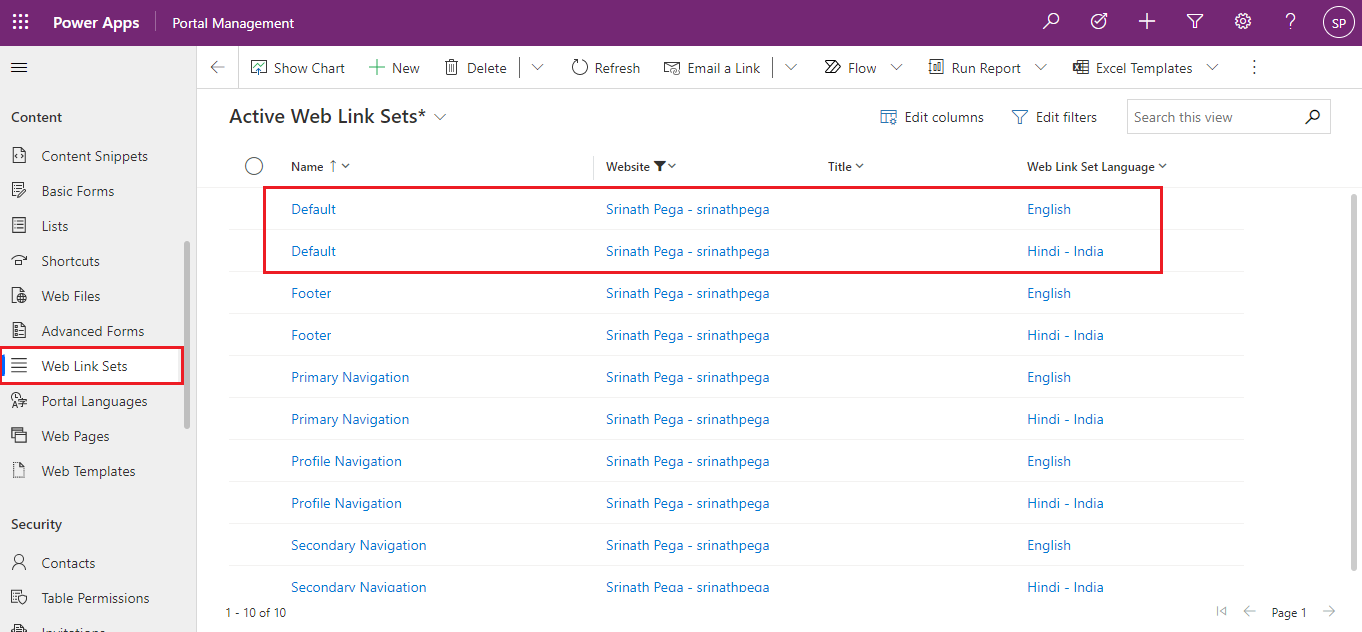Open the settings gear icon
Screen dimensions: 1362x632
coord(1243,22)
